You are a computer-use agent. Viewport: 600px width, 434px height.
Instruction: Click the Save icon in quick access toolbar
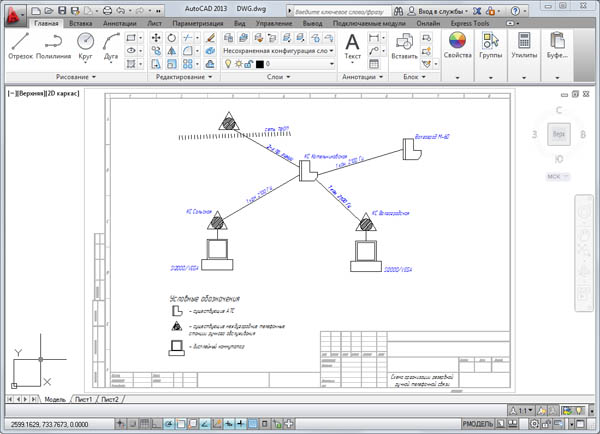62,11
